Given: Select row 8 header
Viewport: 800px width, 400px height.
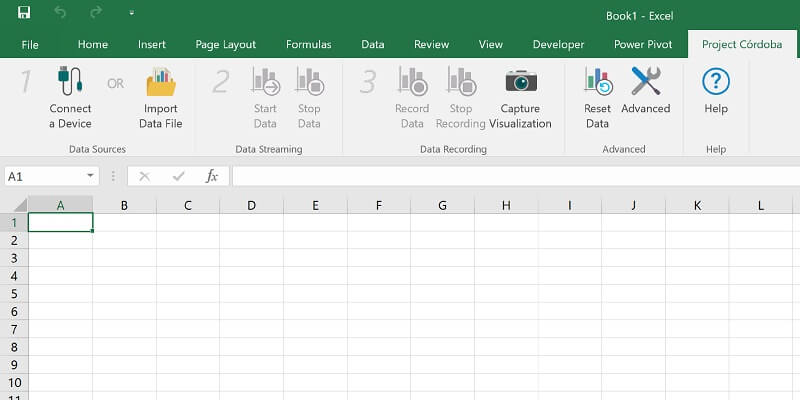Looking at the screenshot, I should click(x=14, y=347).
